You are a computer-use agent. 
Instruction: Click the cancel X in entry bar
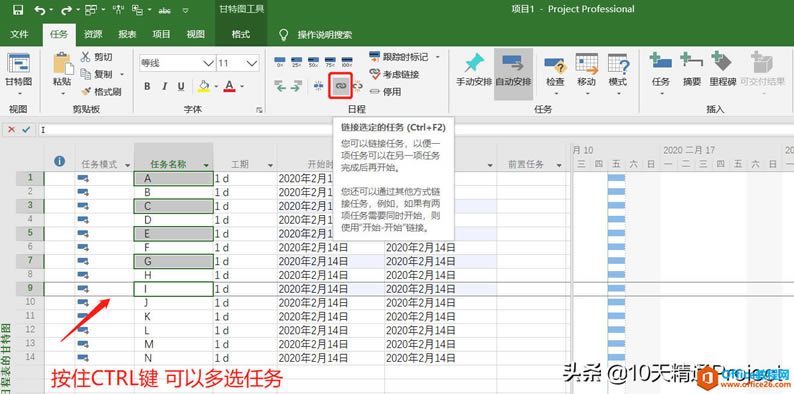pos(11,130)
